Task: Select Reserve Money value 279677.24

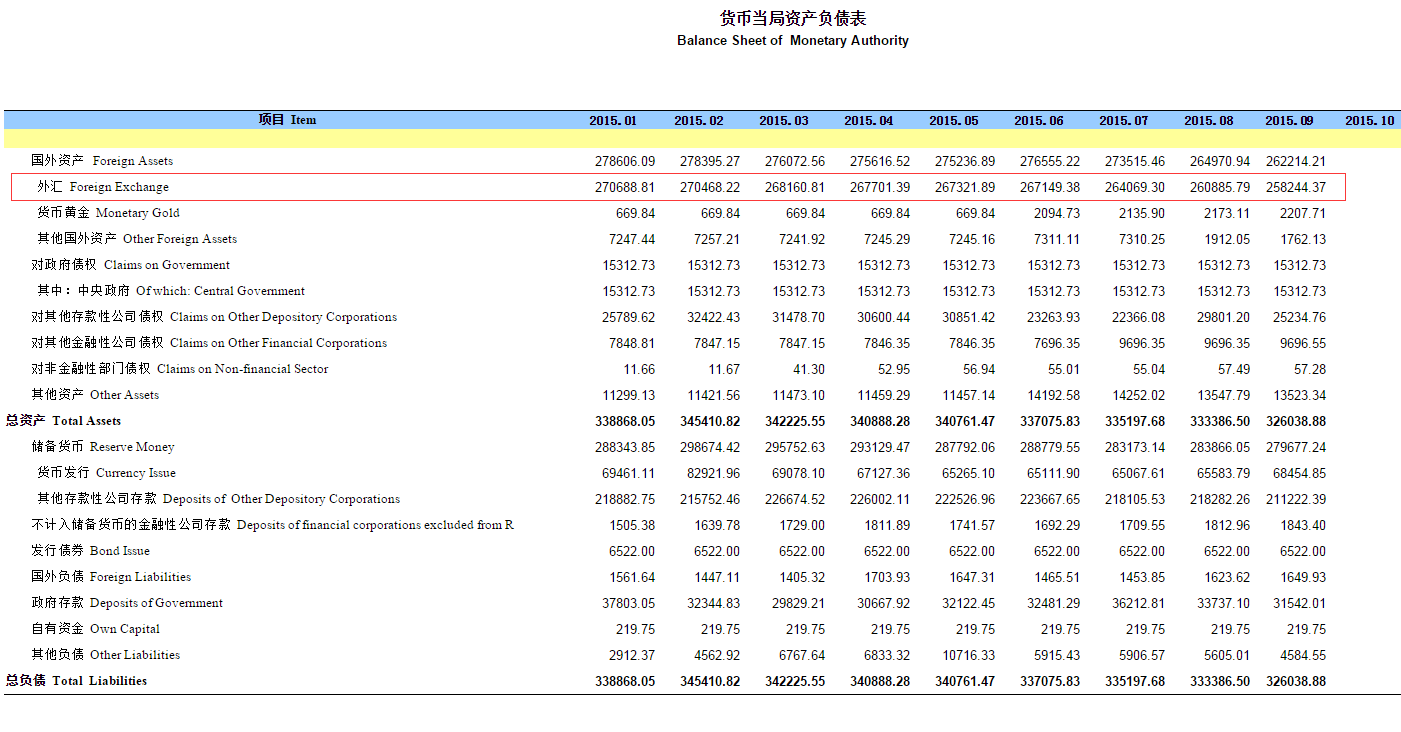Action: point(1296,447)
